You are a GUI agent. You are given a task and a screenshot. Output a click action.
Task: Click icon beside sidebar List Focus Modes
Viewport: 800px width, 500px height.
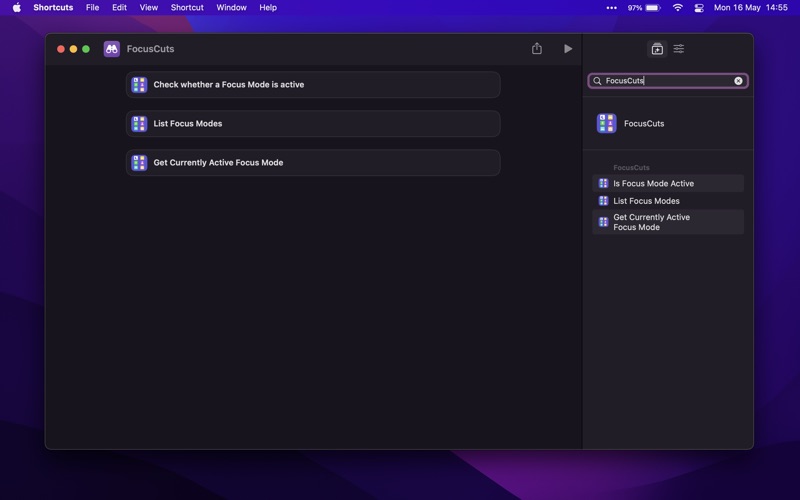603,201
